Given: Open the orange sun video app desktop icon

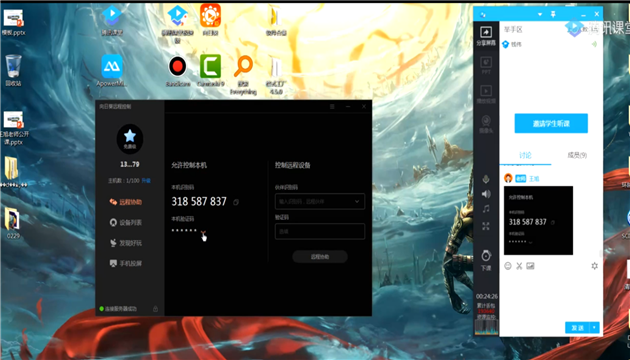Looking at the screenshot, I should pyautogui.click(x=211, y=20).
